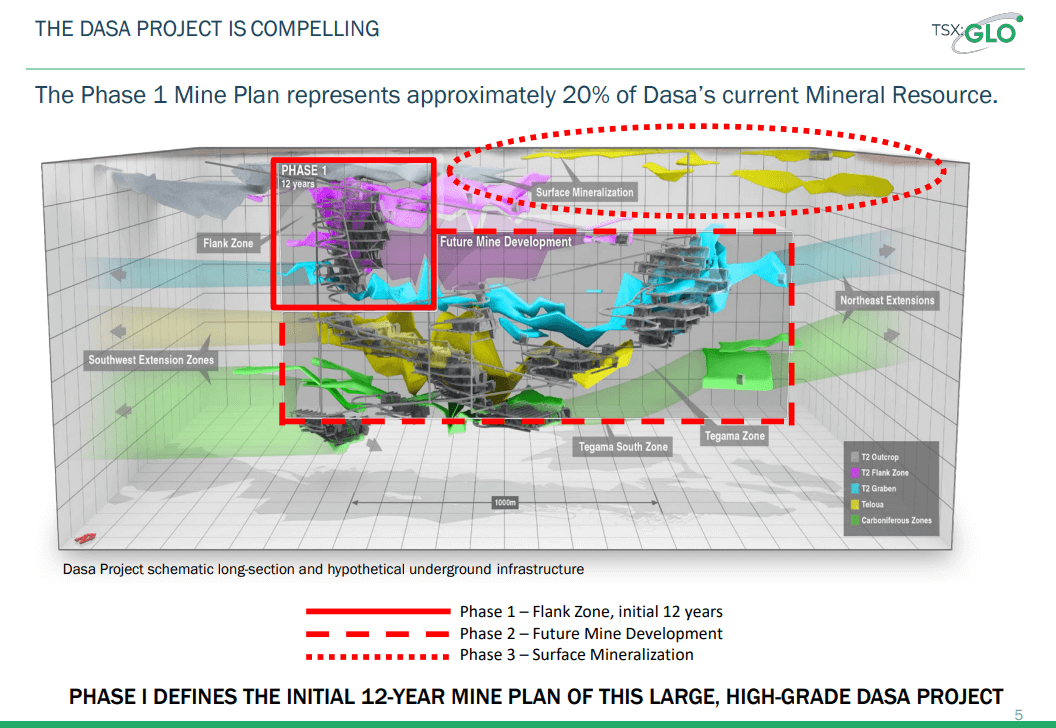
Task: Click the 'PHASE 1' box heading
Action: pos(304,170)
